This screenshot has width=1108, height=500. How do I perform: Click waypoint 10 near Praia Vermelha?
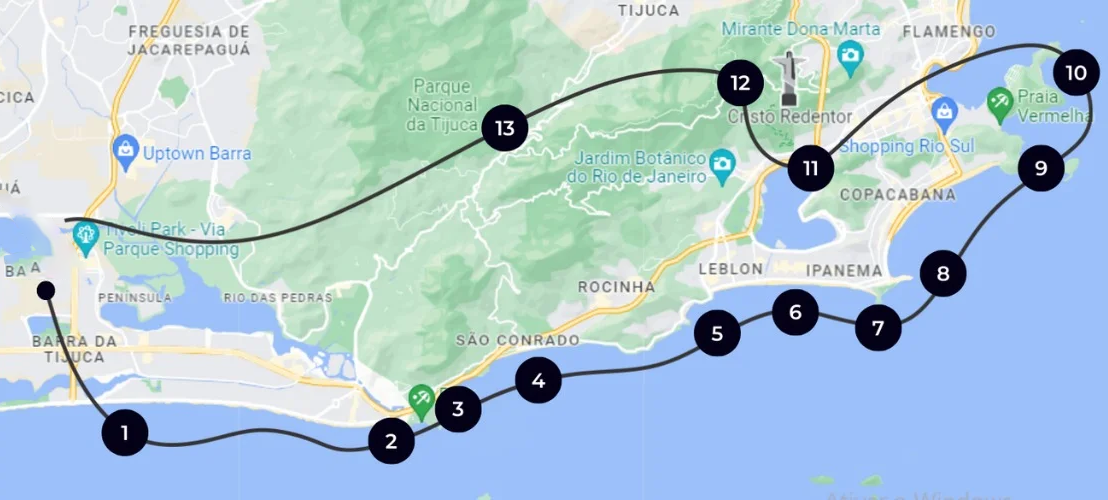click(1076, 72)
